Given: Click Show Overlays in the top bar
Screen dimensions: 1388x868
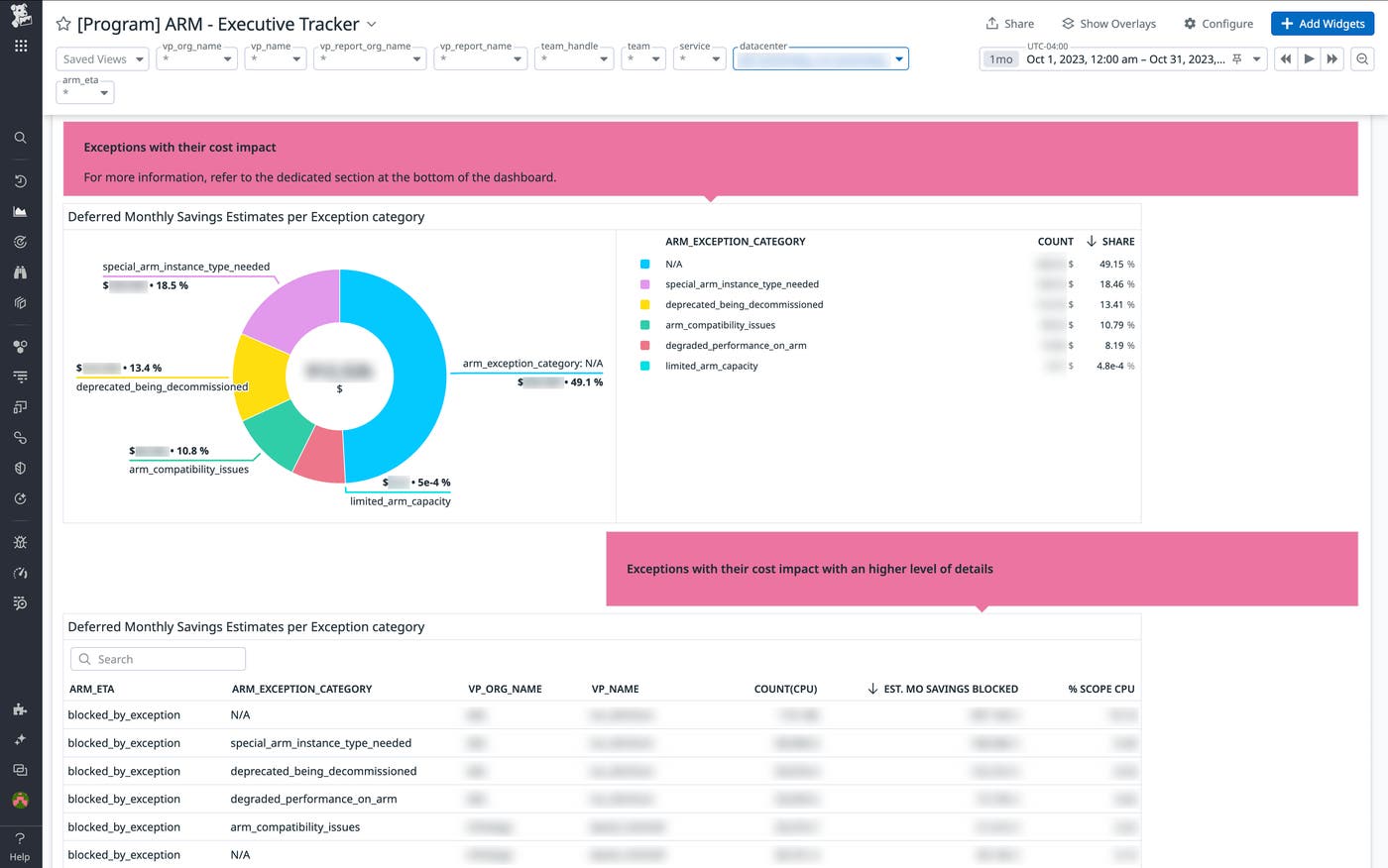Looking at the screenshot, I should click(1108, 23).
